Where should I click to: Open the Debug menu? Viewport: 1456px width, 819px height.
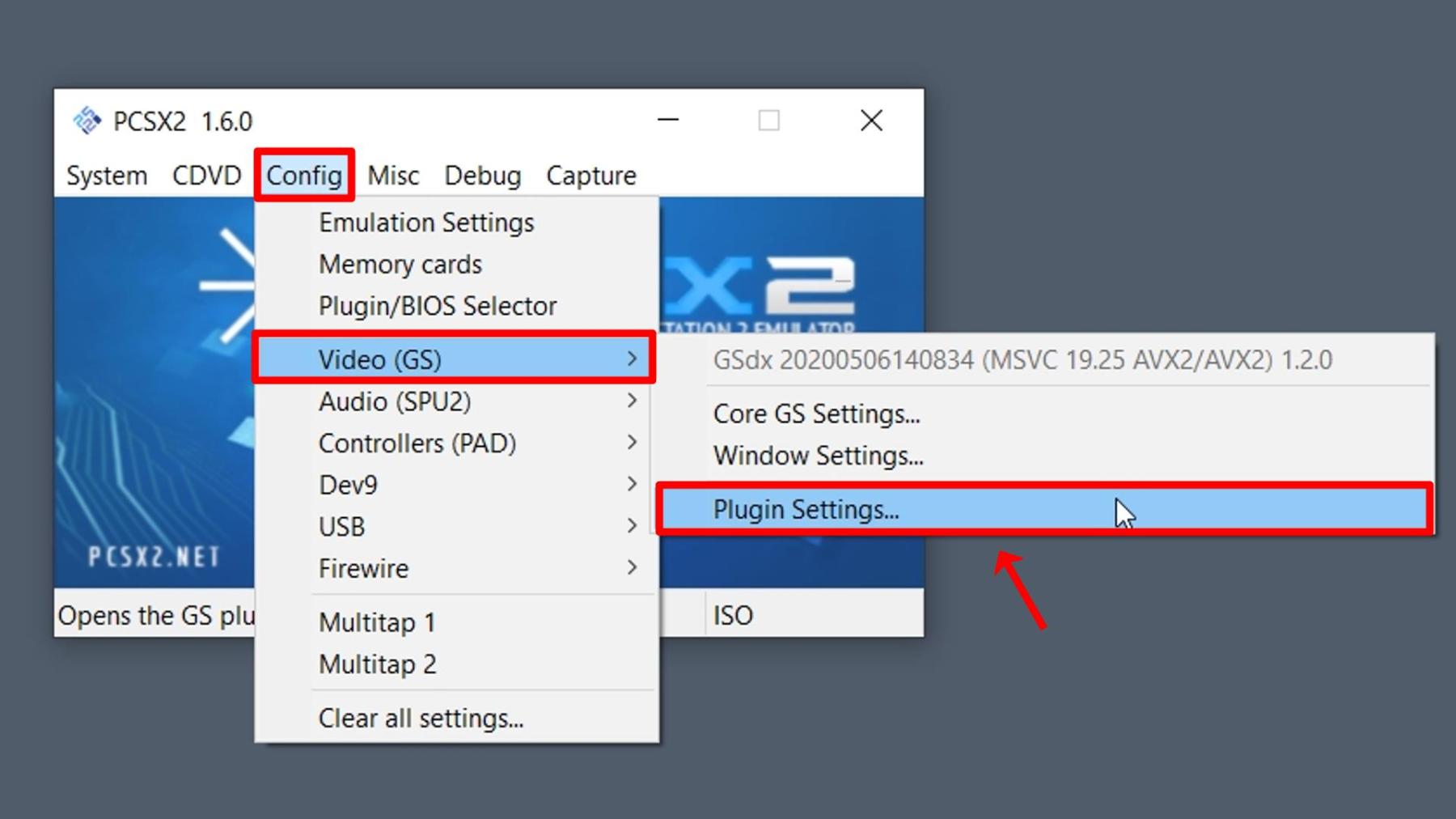(x=482, y=175)
